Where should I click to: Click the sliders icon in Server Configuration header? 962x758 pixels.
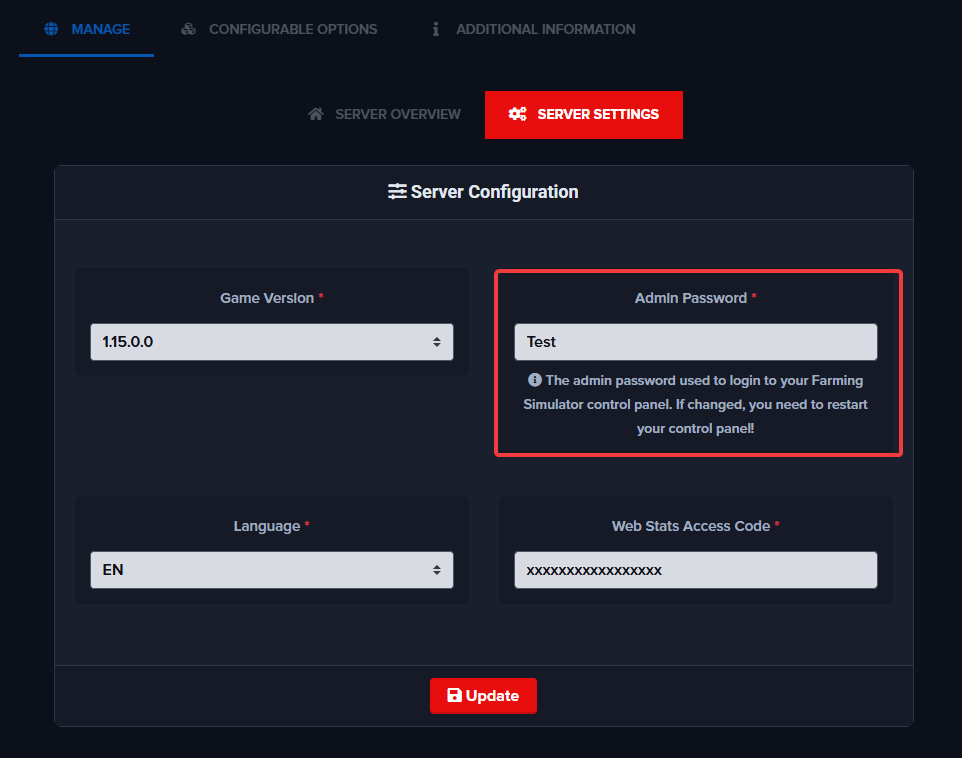pyautogui.click(x=397, y=191)
